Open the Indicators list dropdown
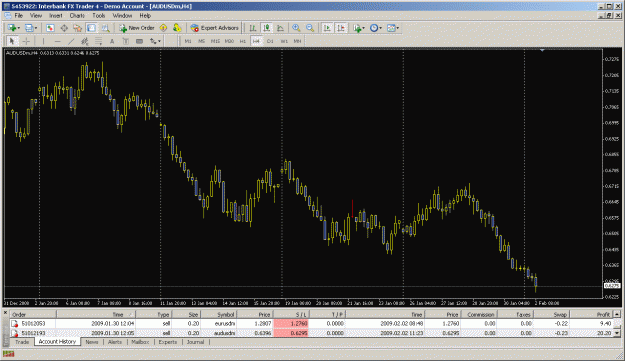Screen dimensions: 625x361 point(358,28)
